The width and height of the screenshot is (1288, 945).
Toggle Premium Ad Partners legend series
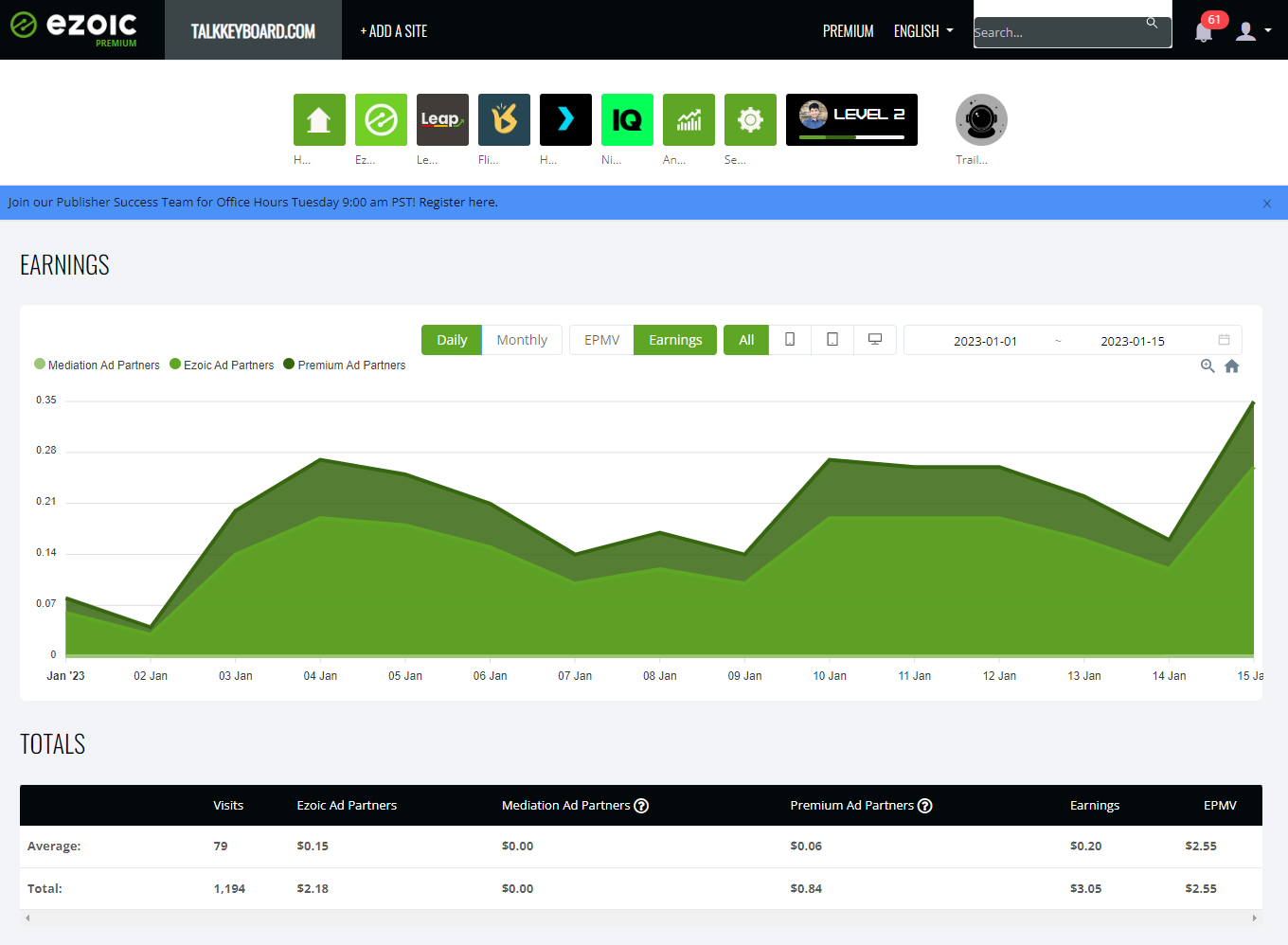[345, 365]
